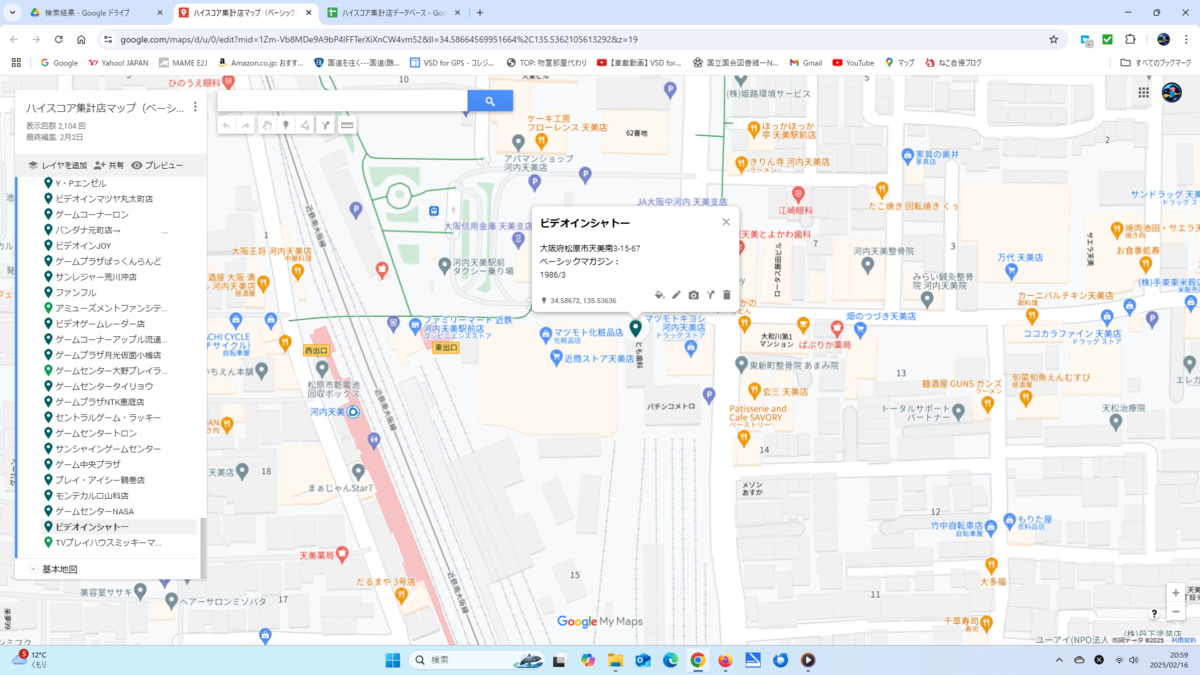Click the pencil edit icon in popup
This screenshot has height=675, width=1200.
676,295
